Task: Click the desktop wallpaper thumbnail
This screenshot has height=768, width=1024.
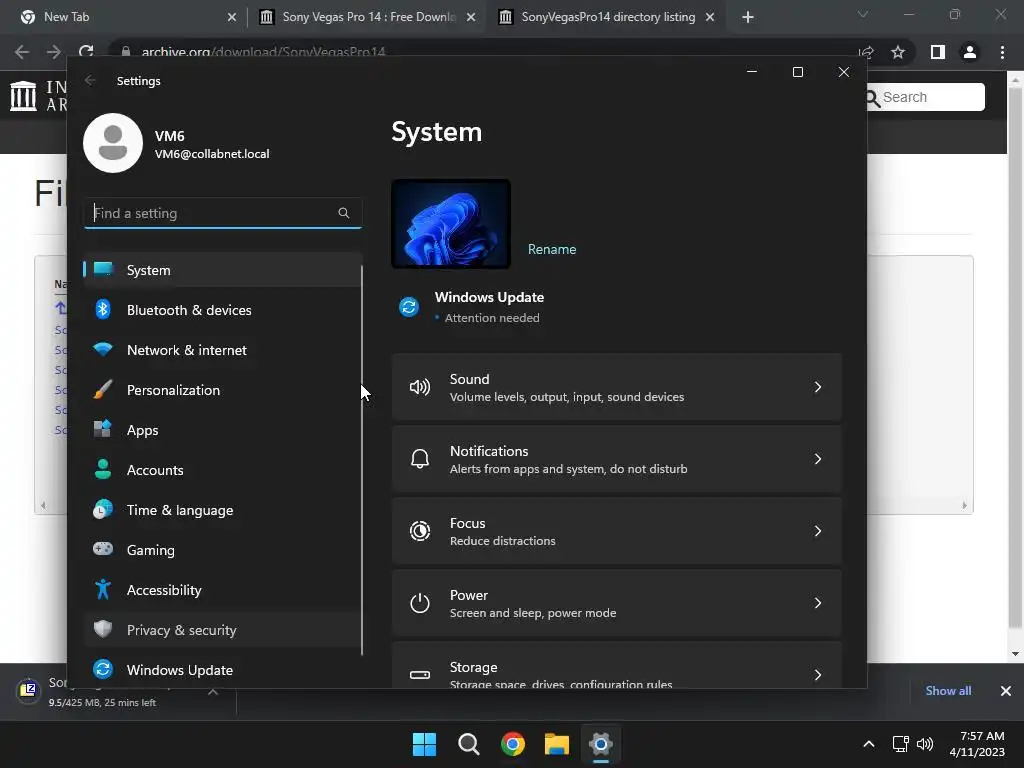Action: point(451,224)
